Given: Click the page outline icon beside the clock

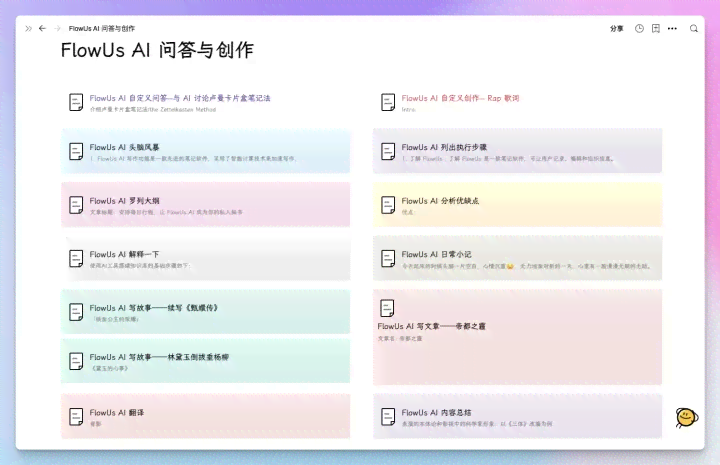Looking at the screenshot, I should click(x=656, y=28).
